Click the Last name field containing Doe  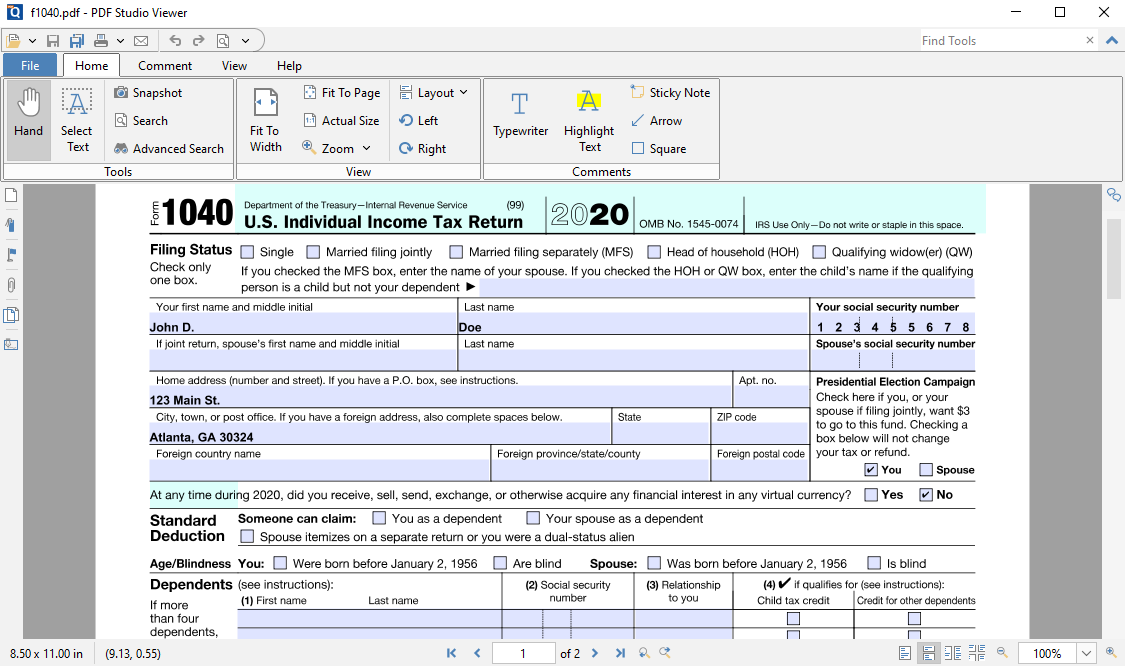point(634,324)
